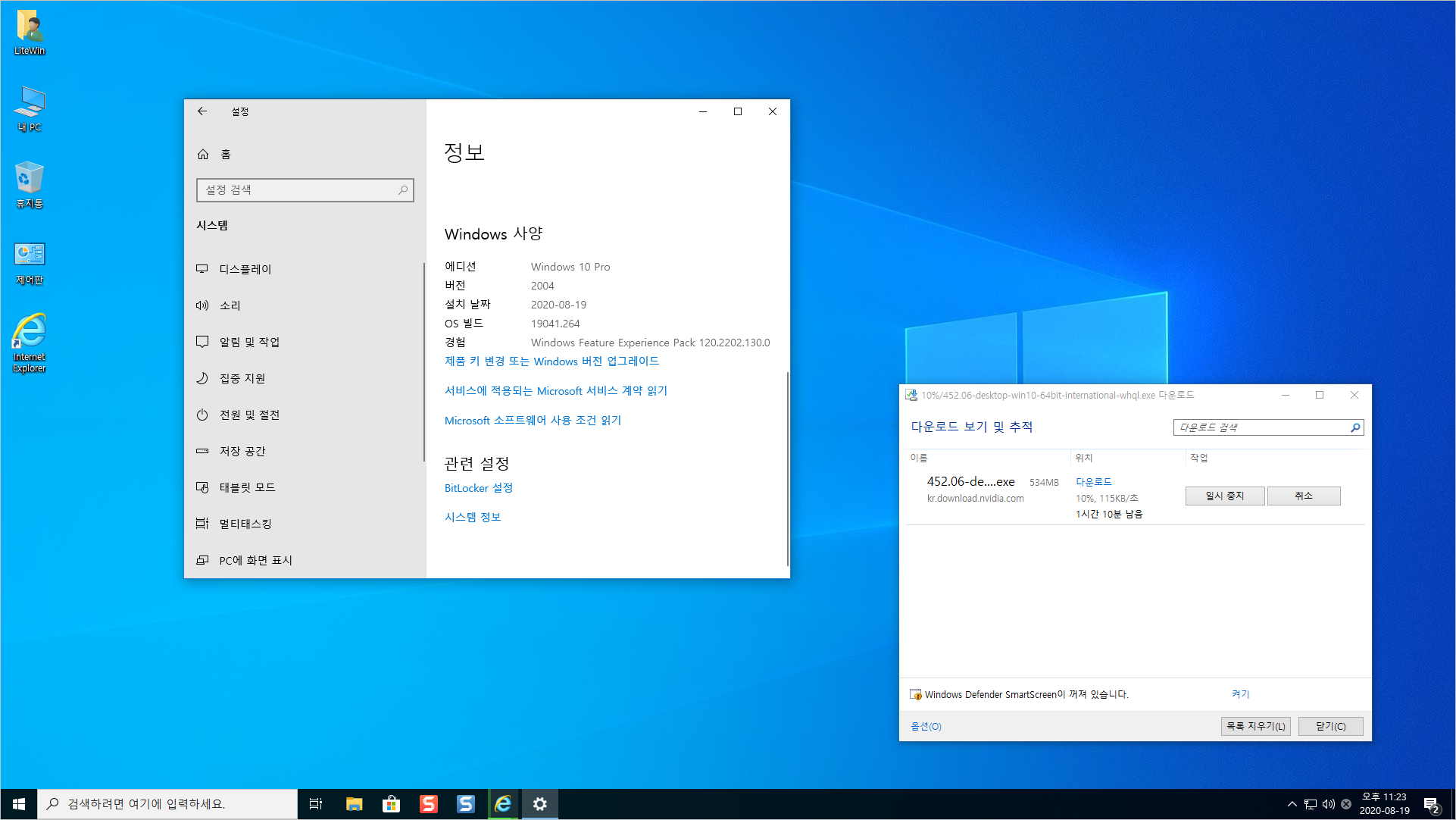Switch to Settings gear on taskbar
Screen dimensions: 1456x820
[x=540, y=804]
